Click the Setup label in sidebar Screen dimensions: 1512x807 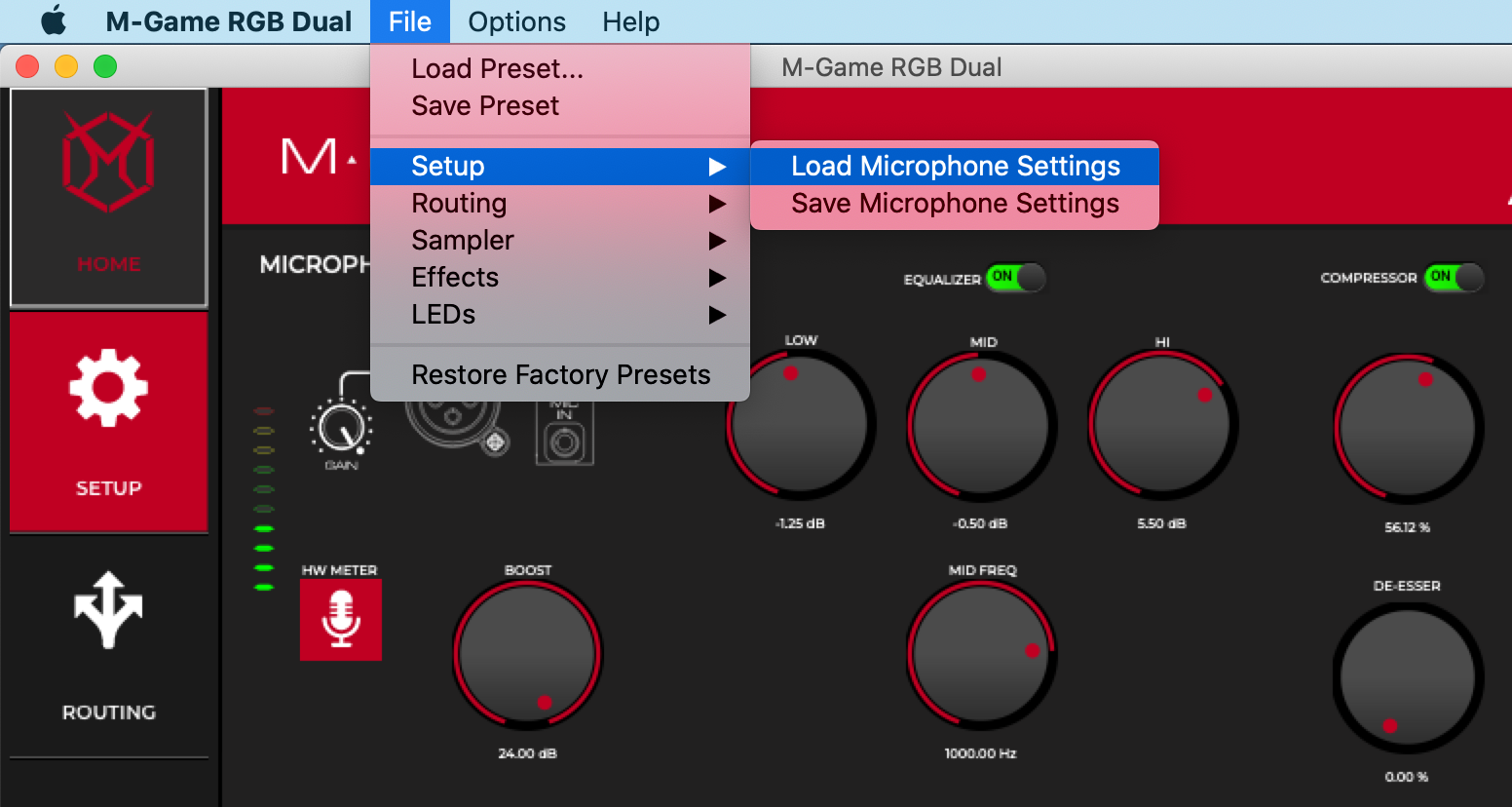[x=109, y=488]
